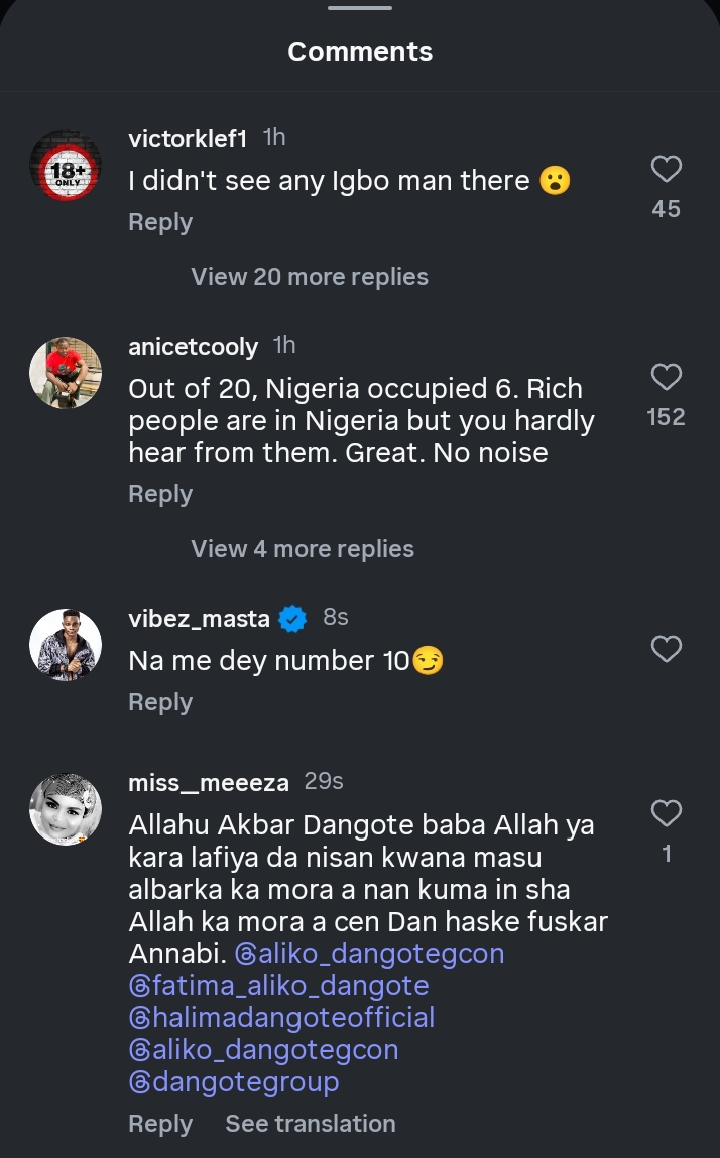The width and height of the screenshot is (720, 1158).
Task: Tap vibez_masta's profile photo
Action: (65, 645)
